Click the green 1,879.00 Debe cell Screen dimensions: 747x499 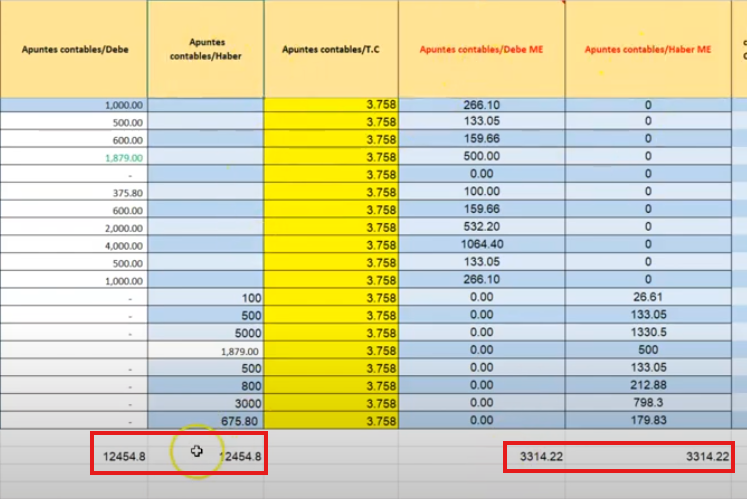click(x=123, y=157)
